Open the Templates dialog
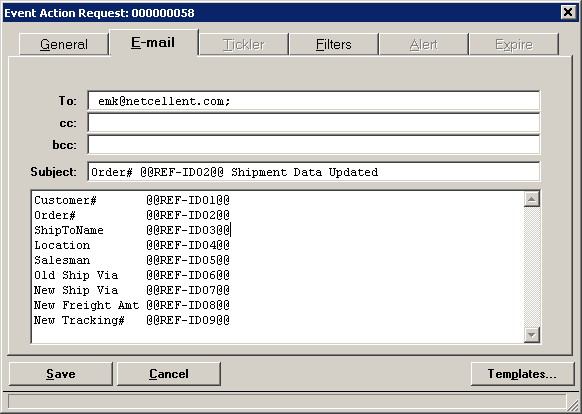This screenshot has width=582, height=414. pyautogui.click(x=522, y=374)
